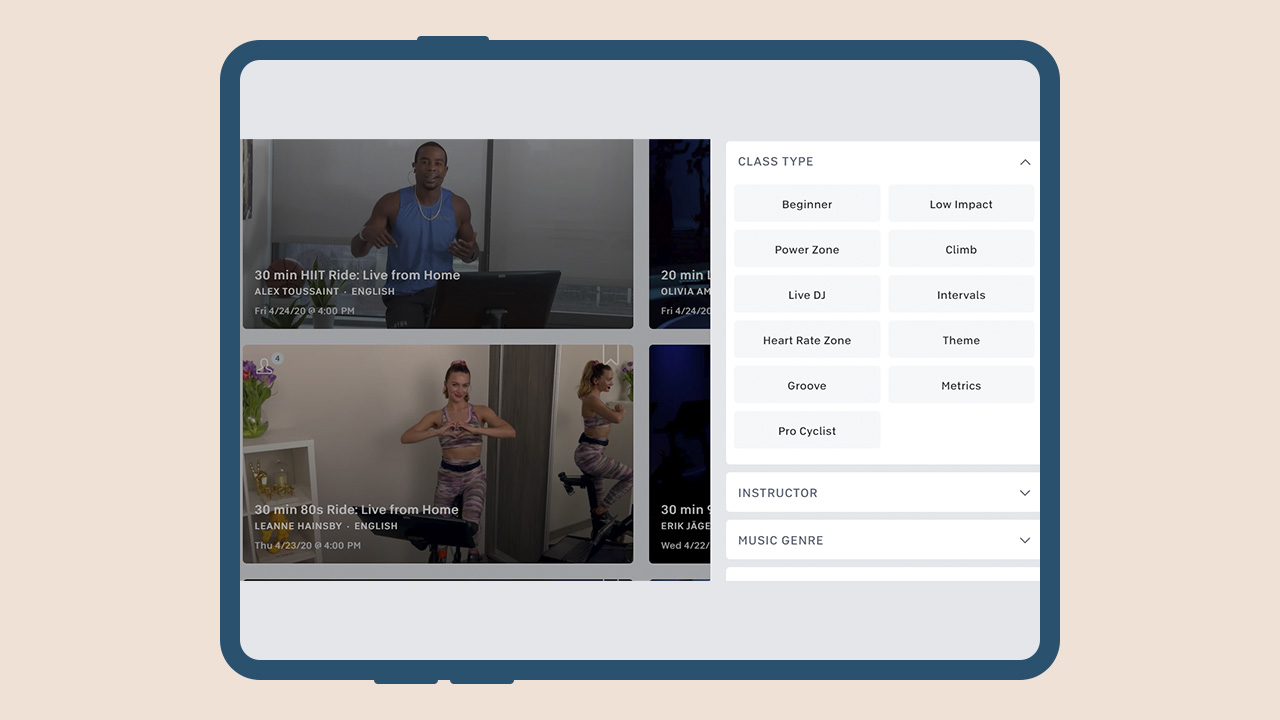
Task: Select the Metrics class type
Action: click(x=961, y=386)
